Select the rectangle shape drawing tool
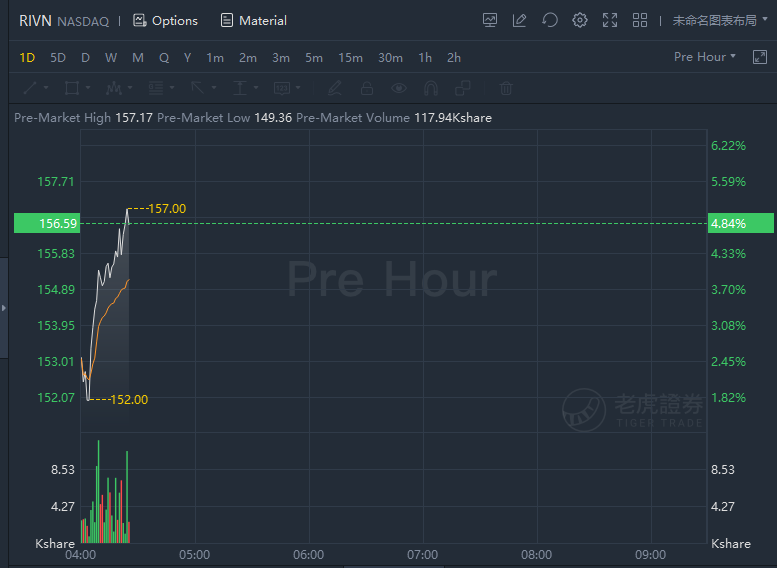 coord(72,88)
